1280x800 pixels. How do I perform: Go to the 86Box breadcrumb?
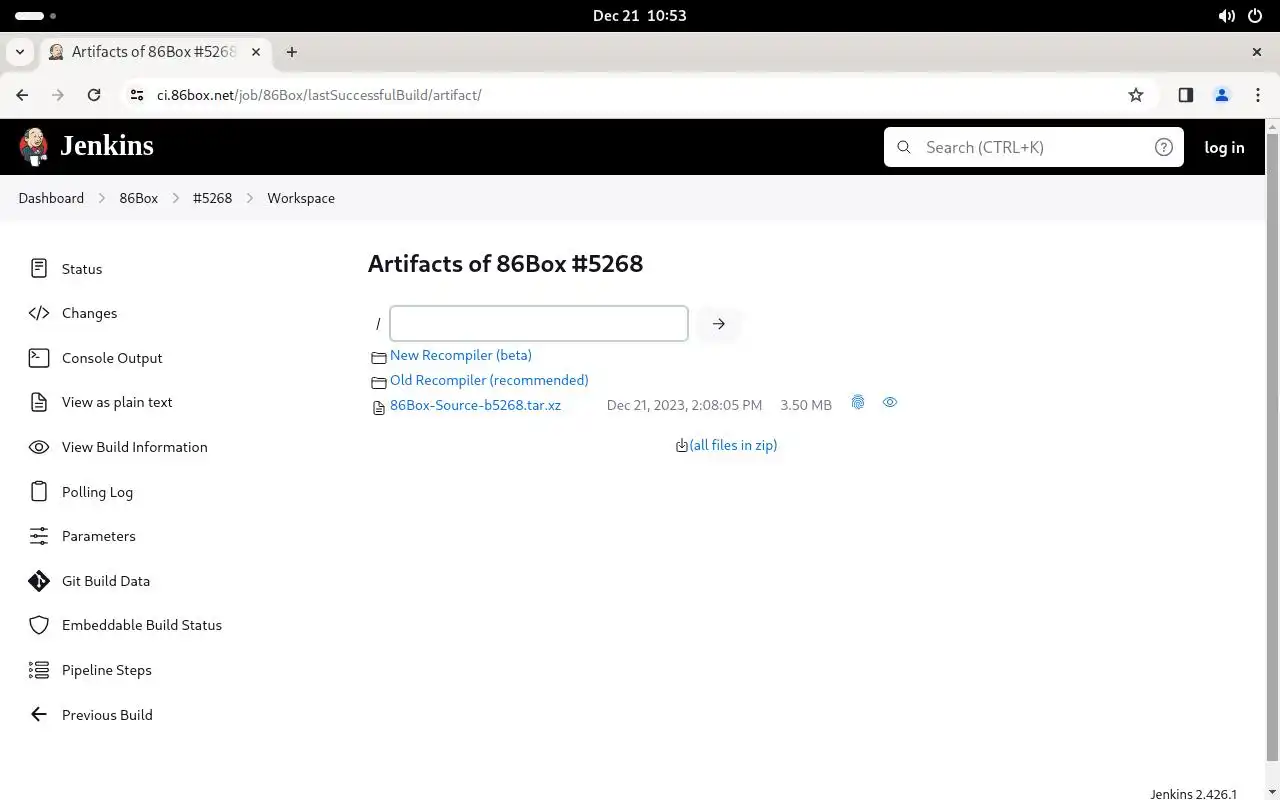click(x=139, y=198)
